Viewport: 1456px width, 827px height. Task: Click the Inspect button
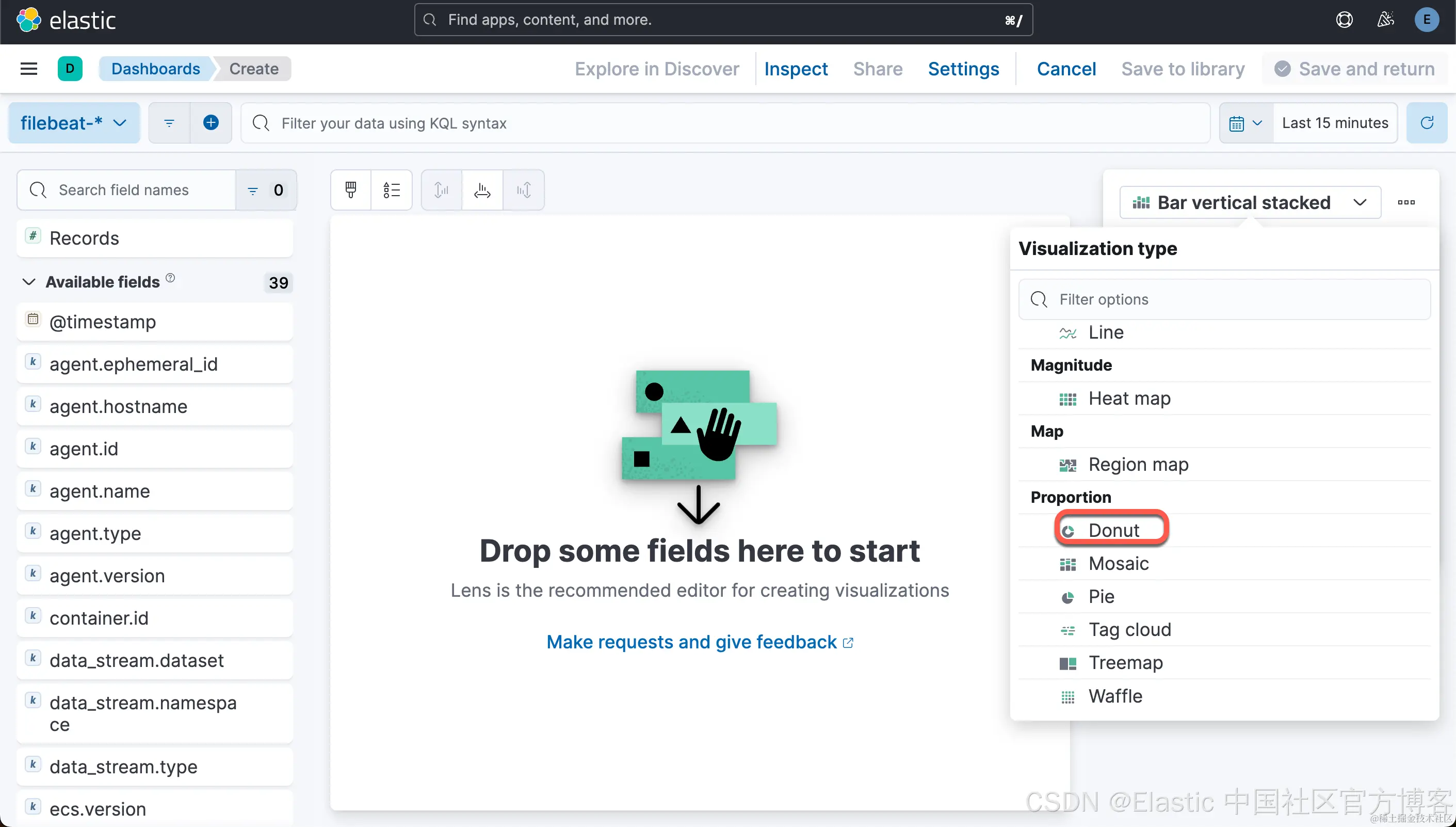pos(795,69)
